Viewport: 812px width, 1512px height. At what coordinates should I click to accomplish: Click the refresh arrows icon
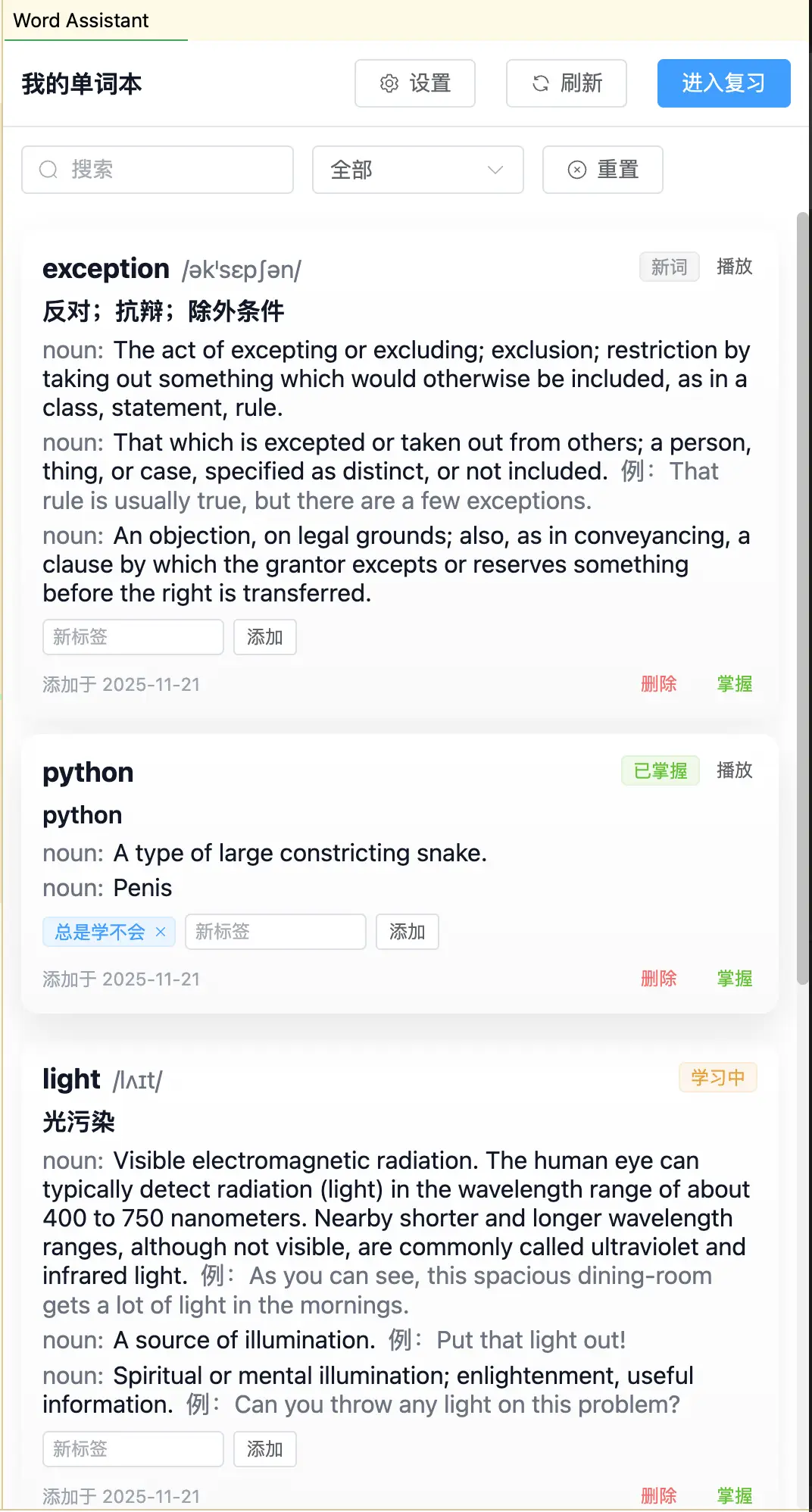(541, 83)
